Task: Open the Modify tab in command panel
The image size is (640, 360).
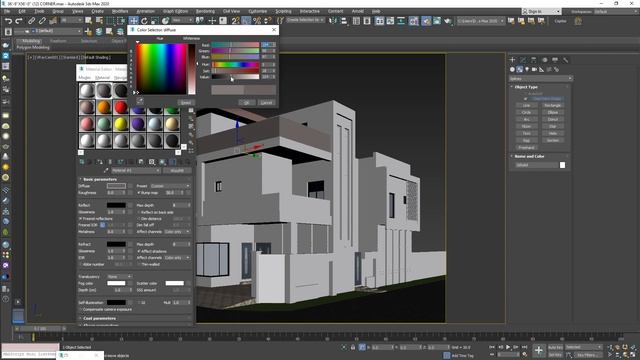Action: pos(523,60)
